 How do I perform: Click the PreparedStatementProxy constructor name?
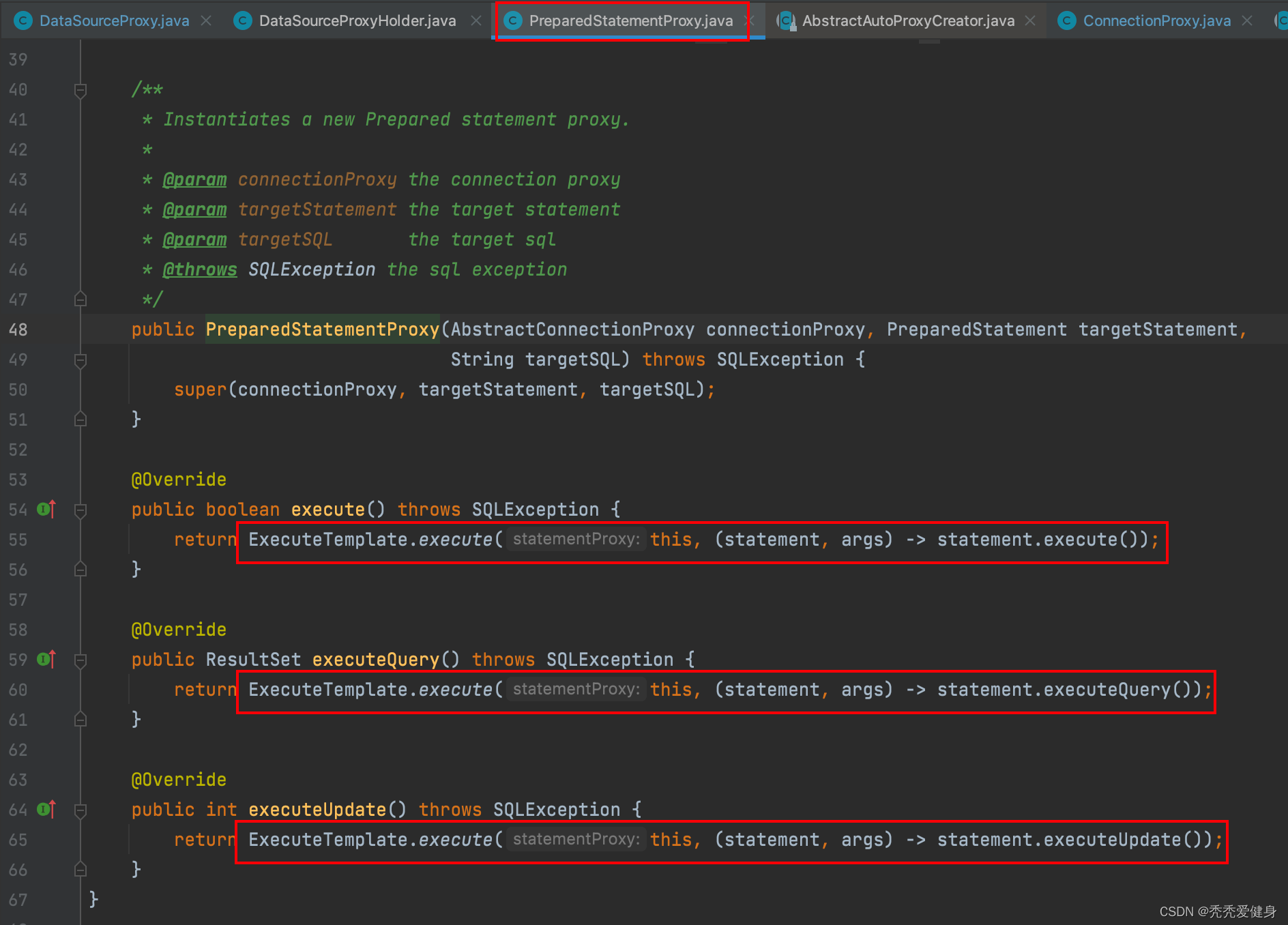pyautogui.click(x=323, y=329)
